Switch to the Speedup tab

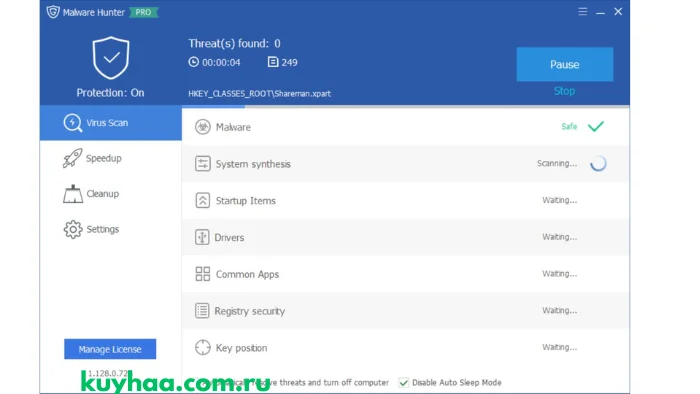tap(111, 158)
